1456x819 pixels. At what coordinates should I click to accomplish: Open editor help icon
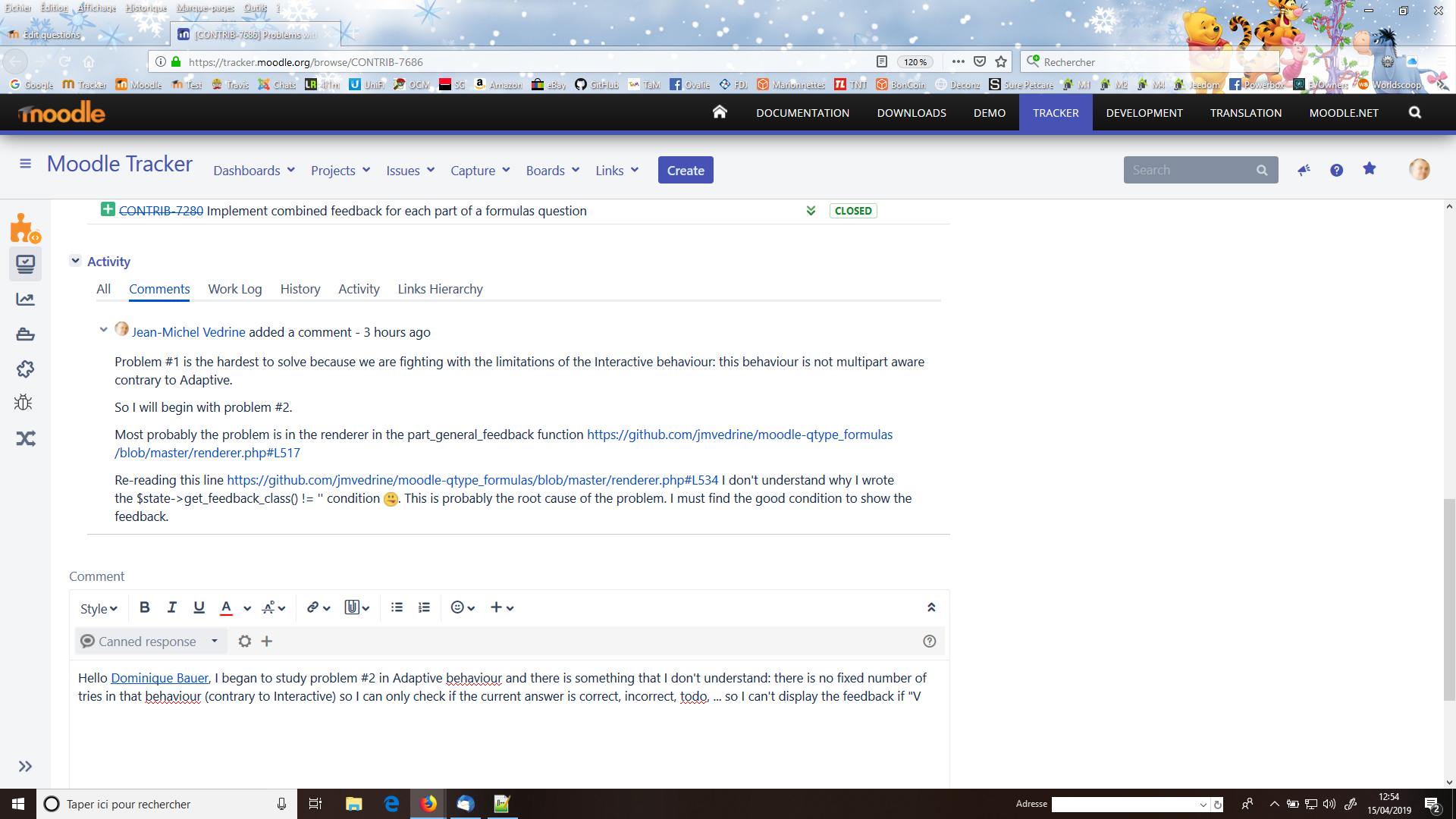click(x=930, y=642)
